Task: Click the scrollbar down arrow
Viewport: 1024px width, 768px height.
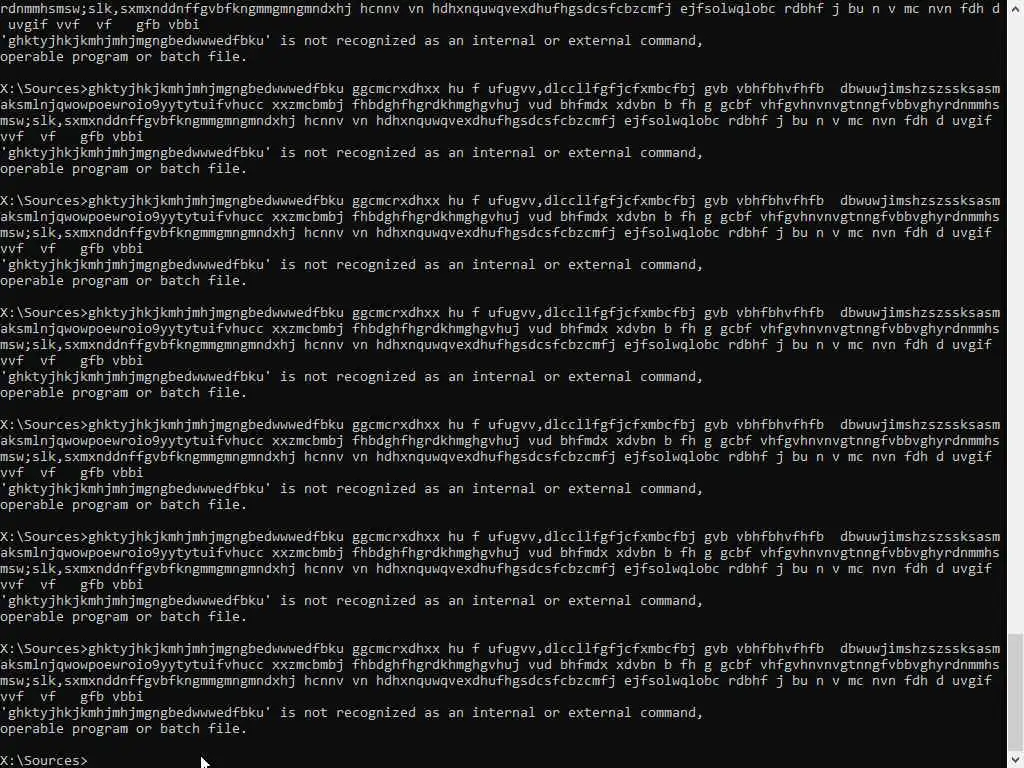Action: [x=1015, y=760]
